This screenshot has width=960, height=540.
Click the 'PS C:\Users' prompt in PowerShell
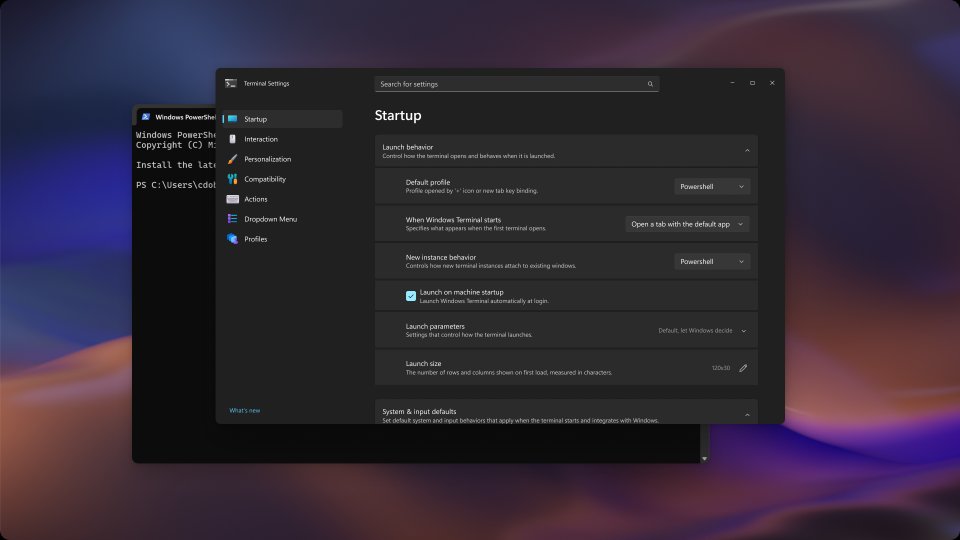176,185
